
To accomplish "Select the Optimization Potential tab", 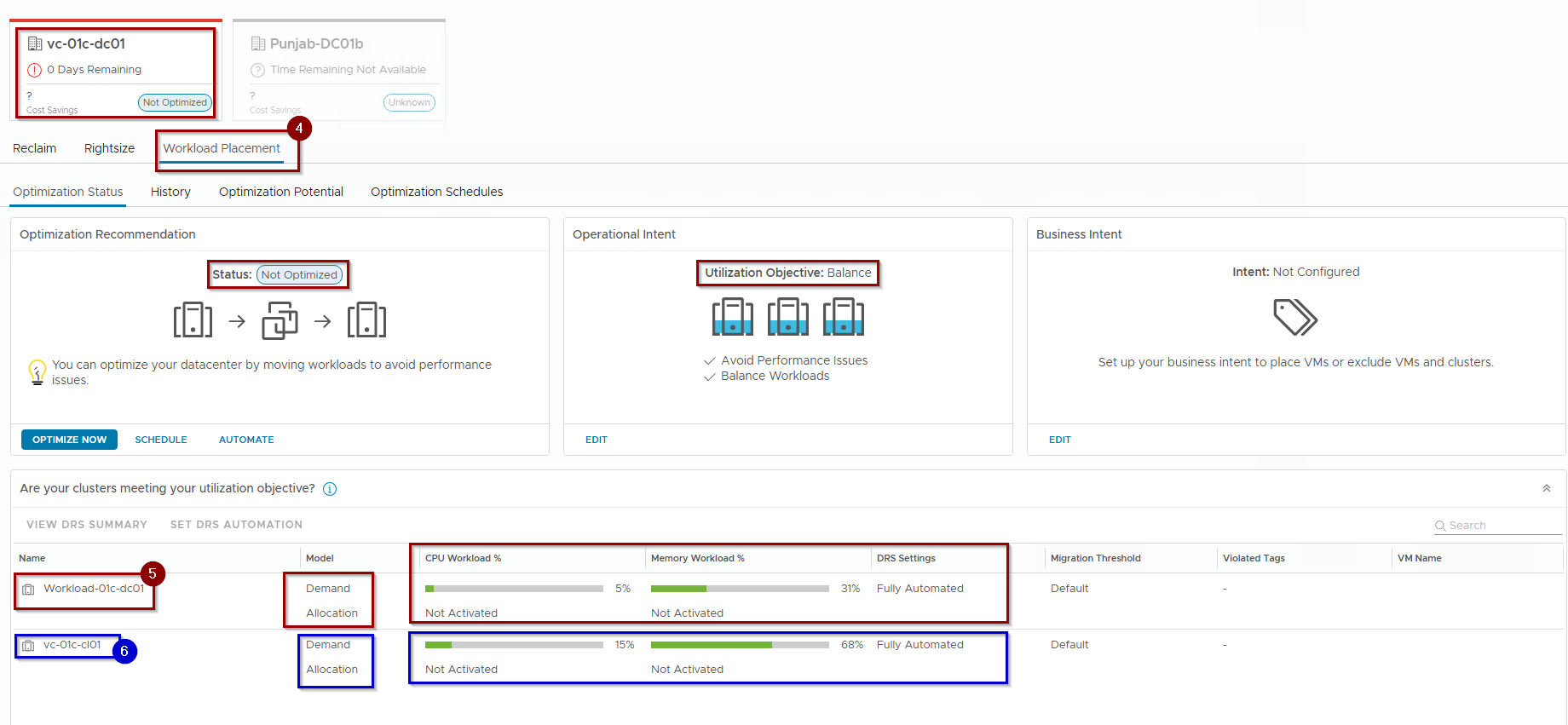I will (280, 192).
